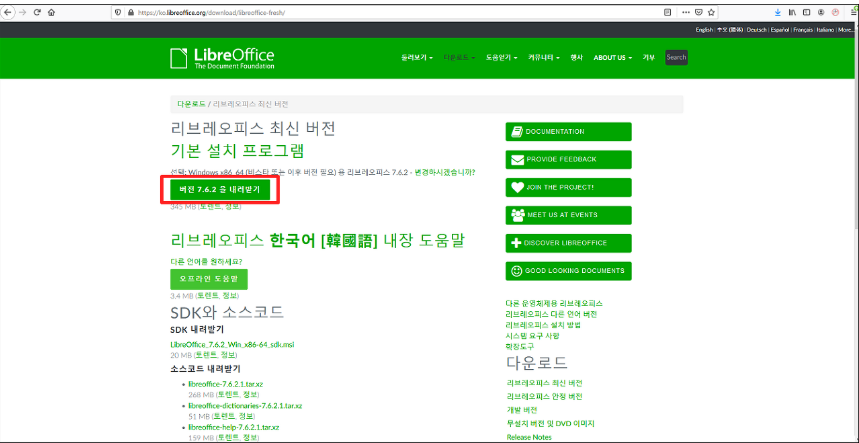Image resolution: width=859 pixels, height=443 pixels.
Task: Open the JOIN THE PROJECT! button
Action: click(568, 187)
